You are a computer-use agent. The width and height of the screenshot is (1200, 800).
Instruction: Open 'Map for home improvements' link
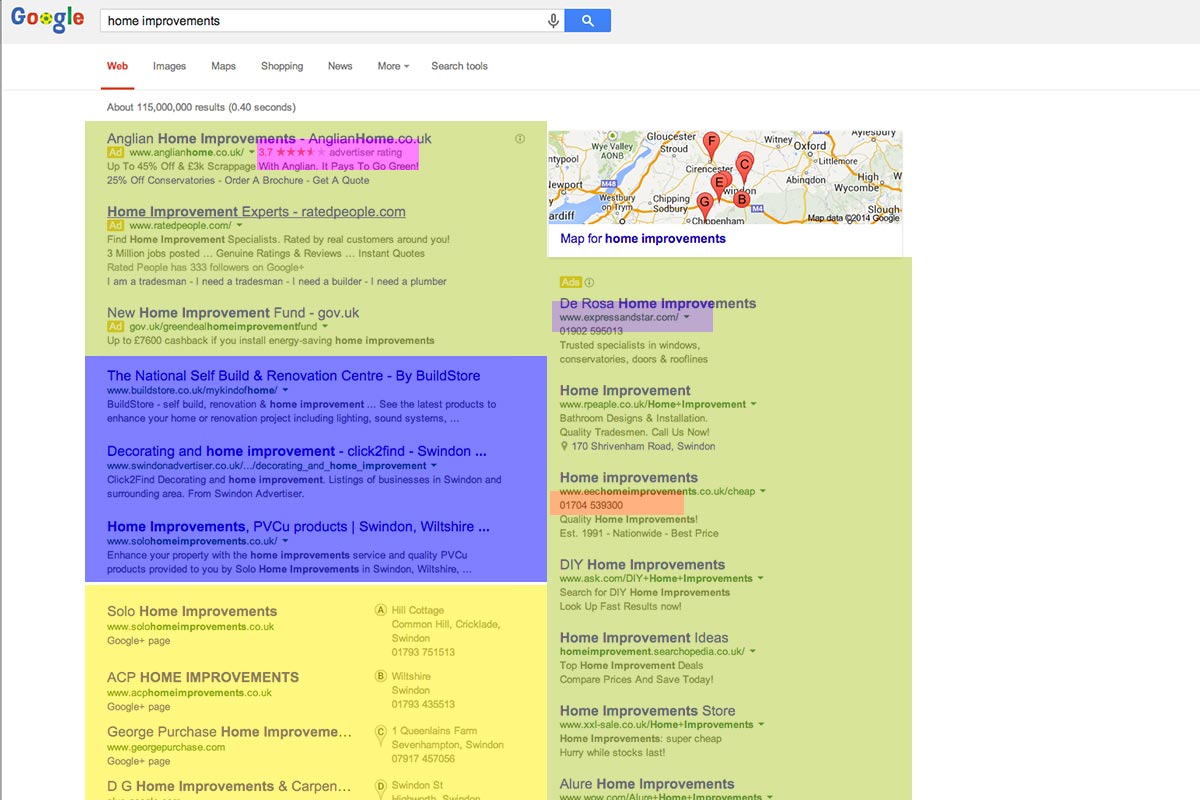(643, 239)
